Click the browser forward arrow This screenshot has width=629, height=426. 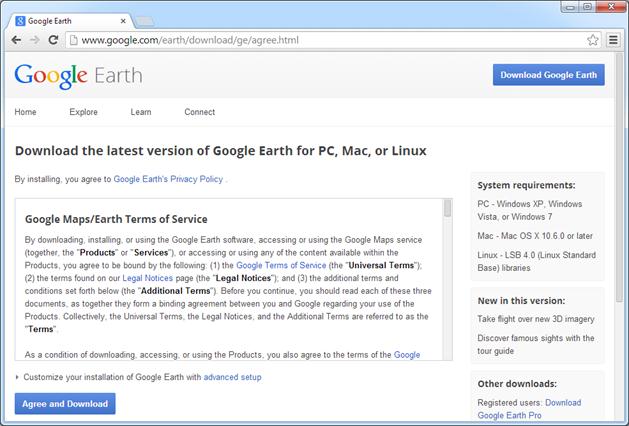pos(35,40)
